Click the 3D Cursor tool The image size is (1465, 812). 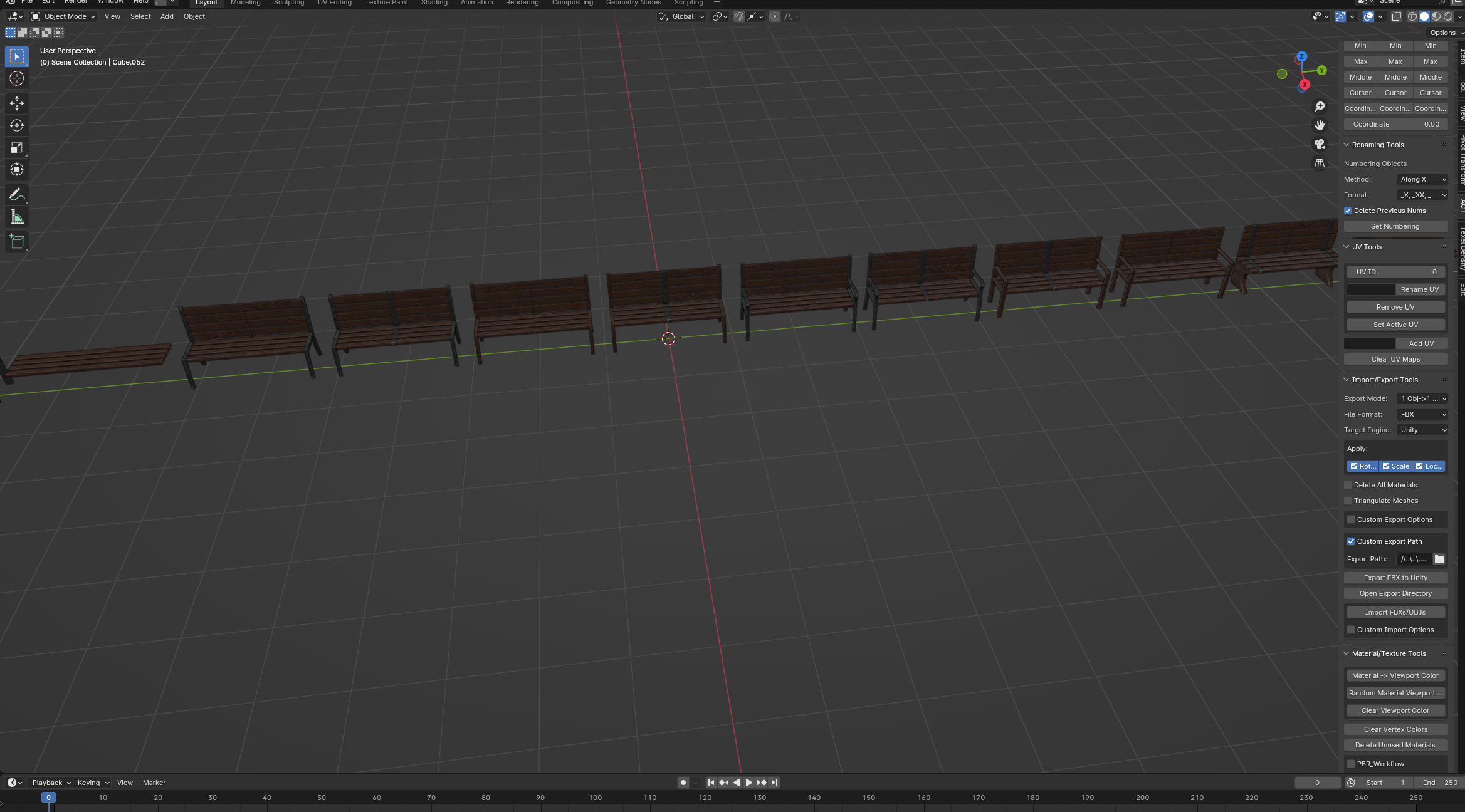pos(17,78)
